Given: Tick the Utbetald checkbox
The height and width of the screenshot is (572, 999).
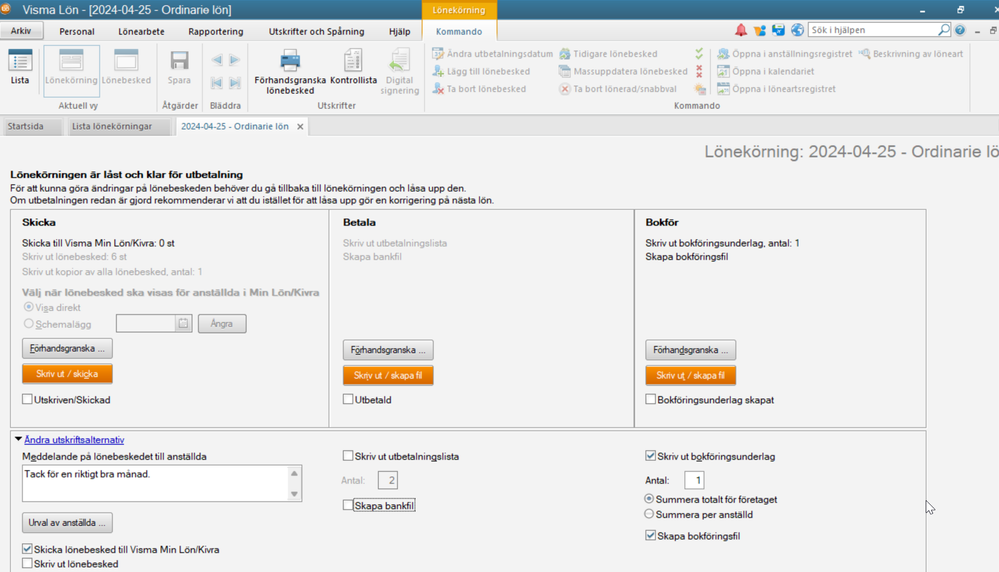Looking at the screenshot, I should [348, 400].
